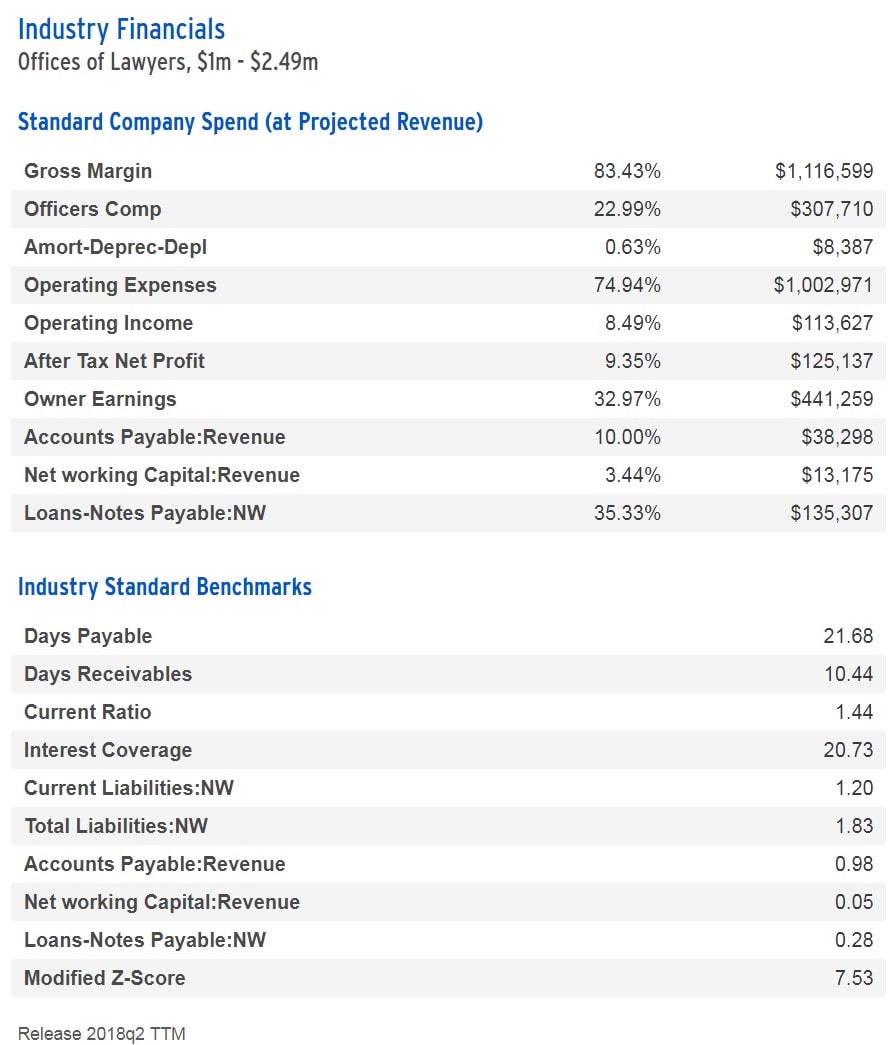Select the Amort-Deprec-Depl row label
The height and width of the screenshot is (1045, 895).
point(115,247)
